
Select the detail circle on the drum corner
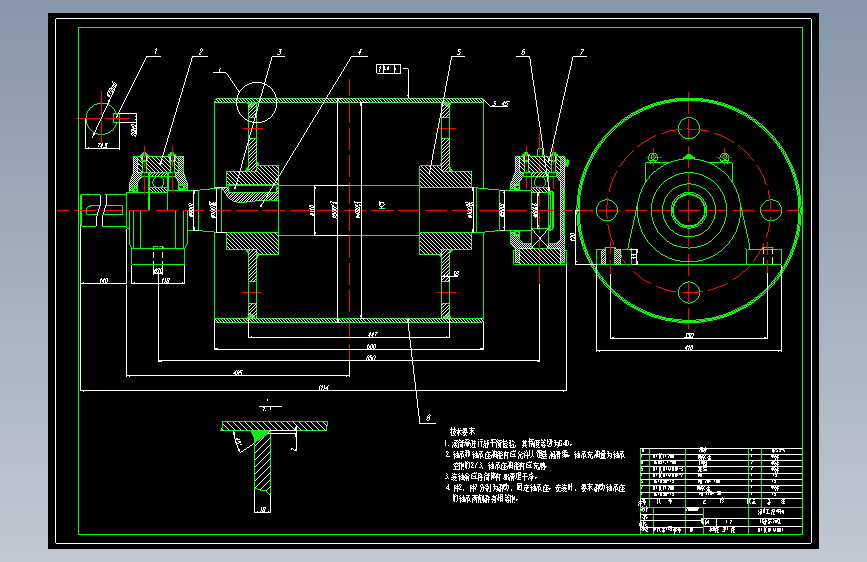[x=257, y=102]
